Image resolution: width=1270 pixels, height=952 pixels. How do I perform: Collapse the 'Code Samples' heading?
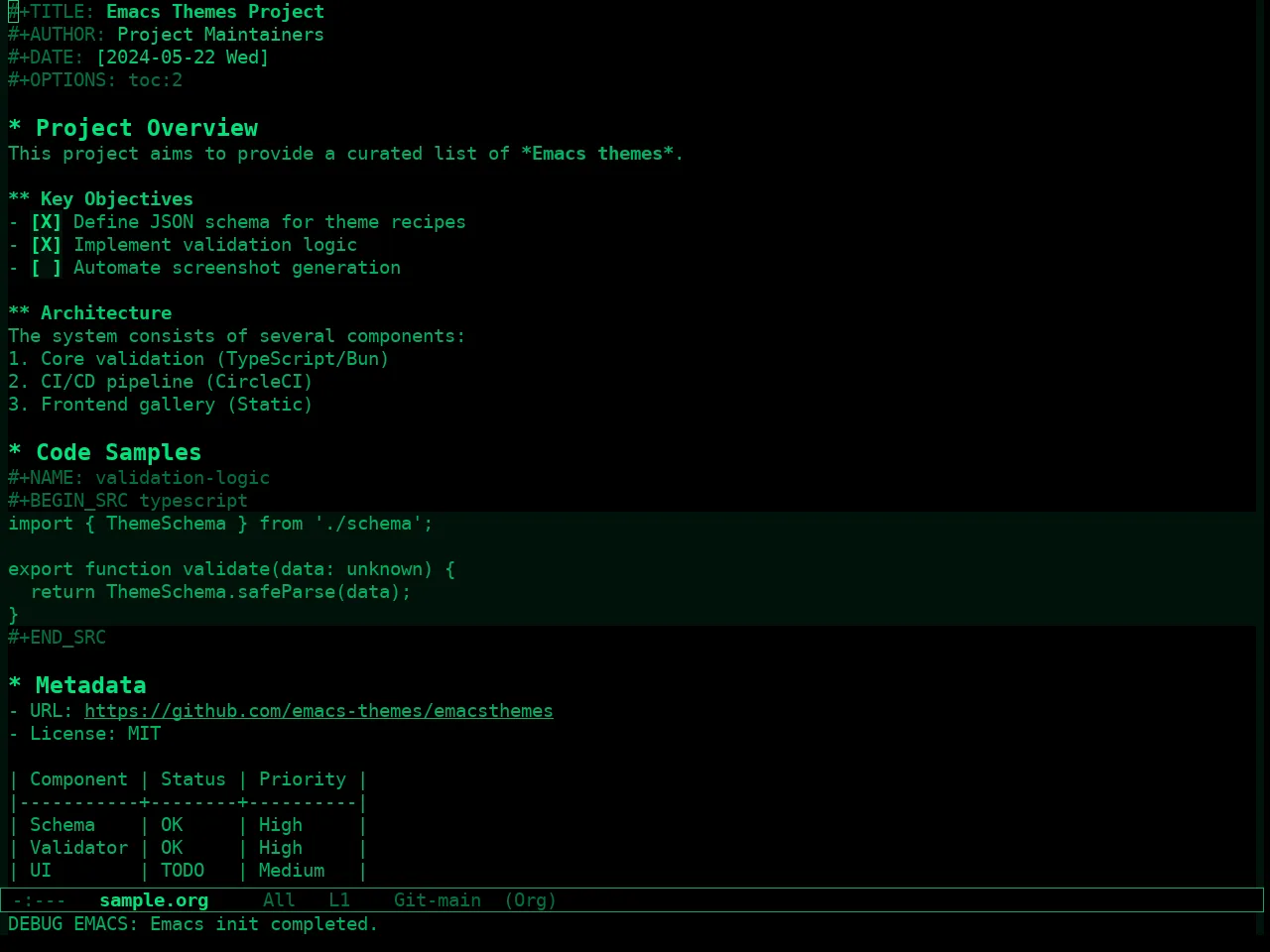[105, 452]
